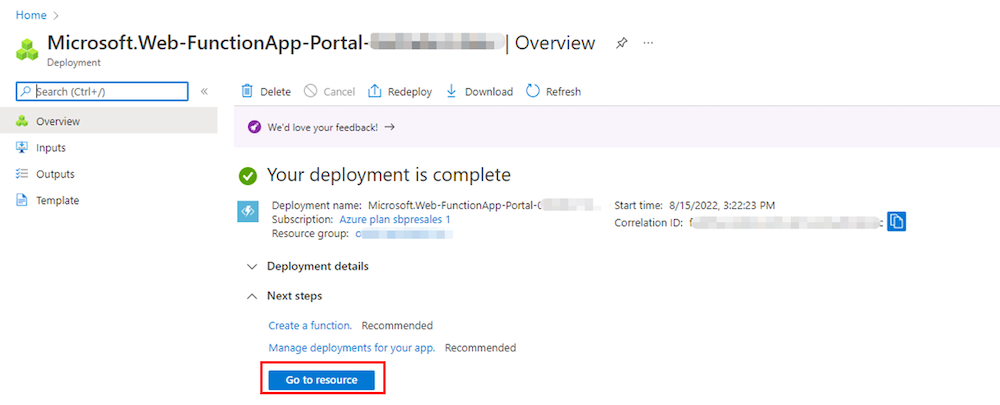This screenshot has width=1000, height=405.
Task: Open the more options ellipsis in title
Action: coord(649,43)
